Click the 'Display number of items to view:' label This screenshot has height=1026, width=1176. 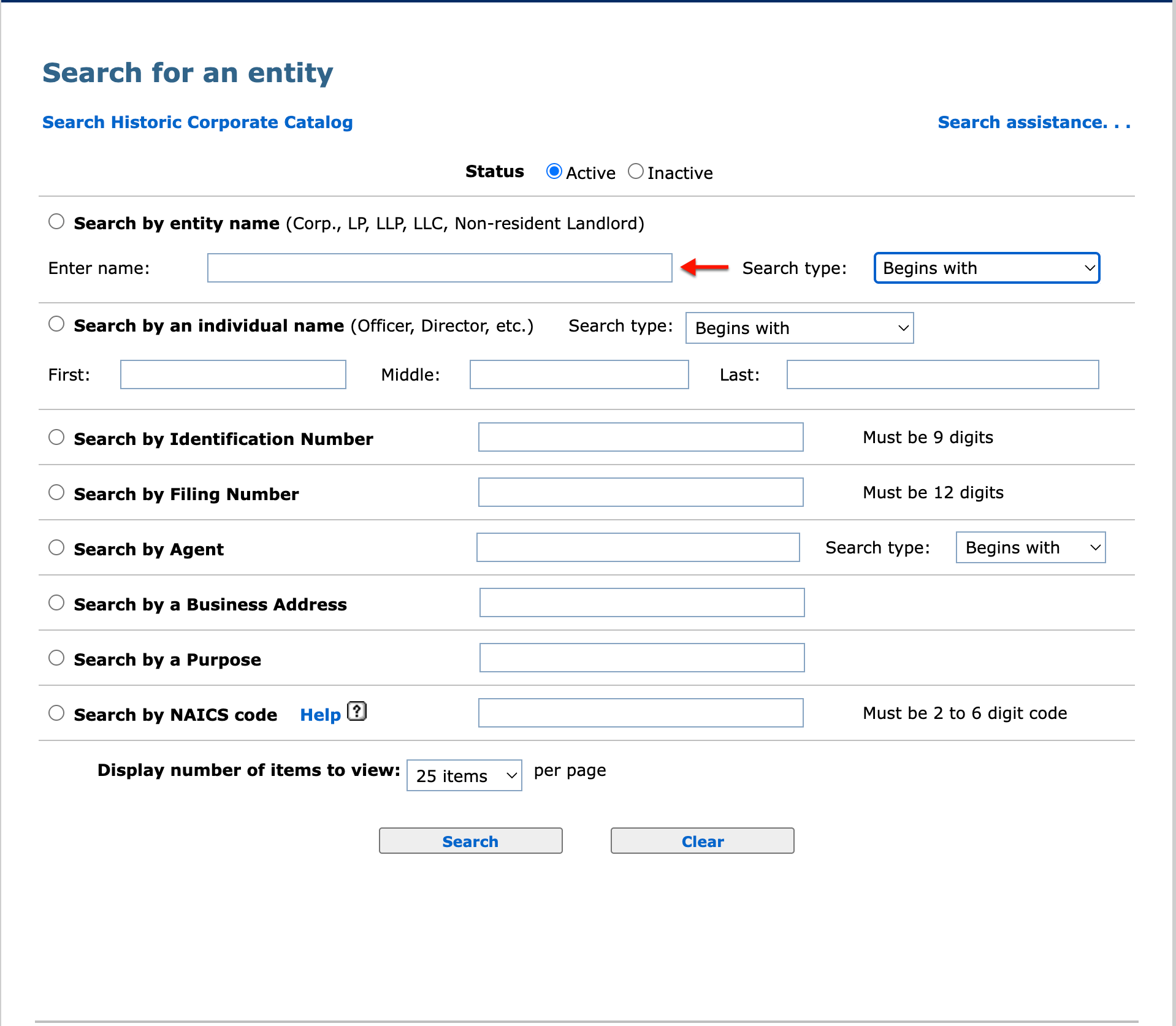pos(249,770)
